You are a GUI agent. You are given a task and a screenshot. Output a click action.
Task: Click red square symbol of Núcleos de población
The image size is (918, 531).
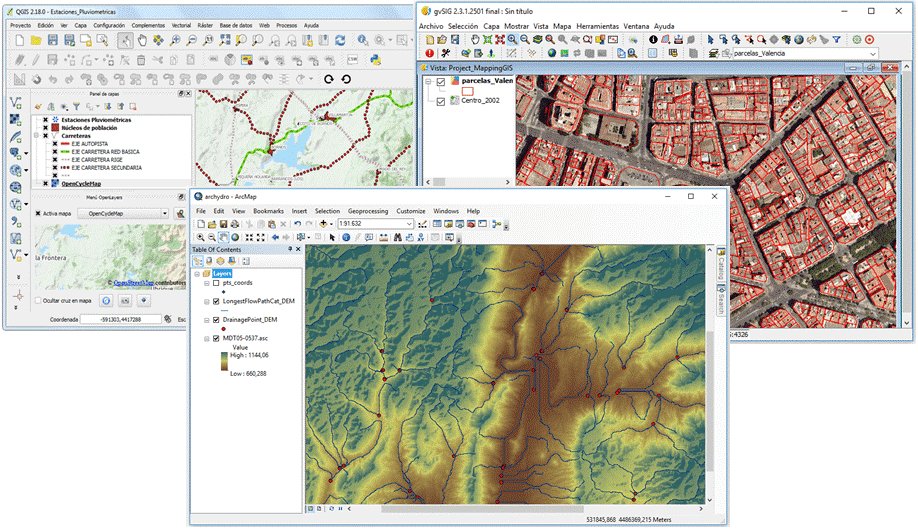55,128
